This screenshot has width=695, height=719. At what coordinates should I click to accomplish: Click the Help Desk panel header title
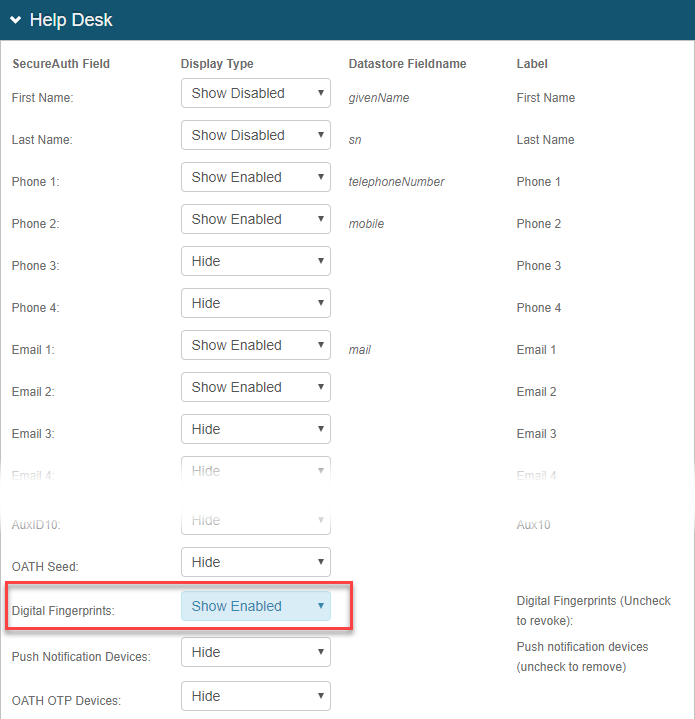[71, 20]
